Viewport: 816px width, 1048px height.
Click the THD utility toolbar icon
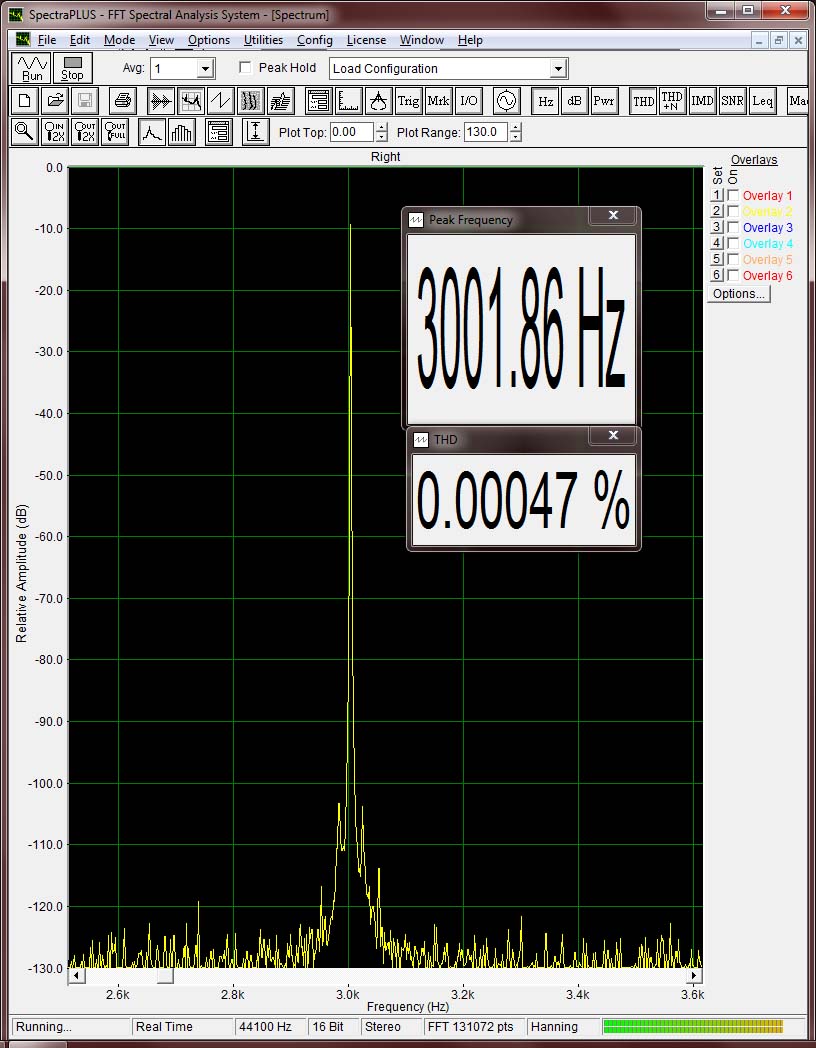pos(644,101)
